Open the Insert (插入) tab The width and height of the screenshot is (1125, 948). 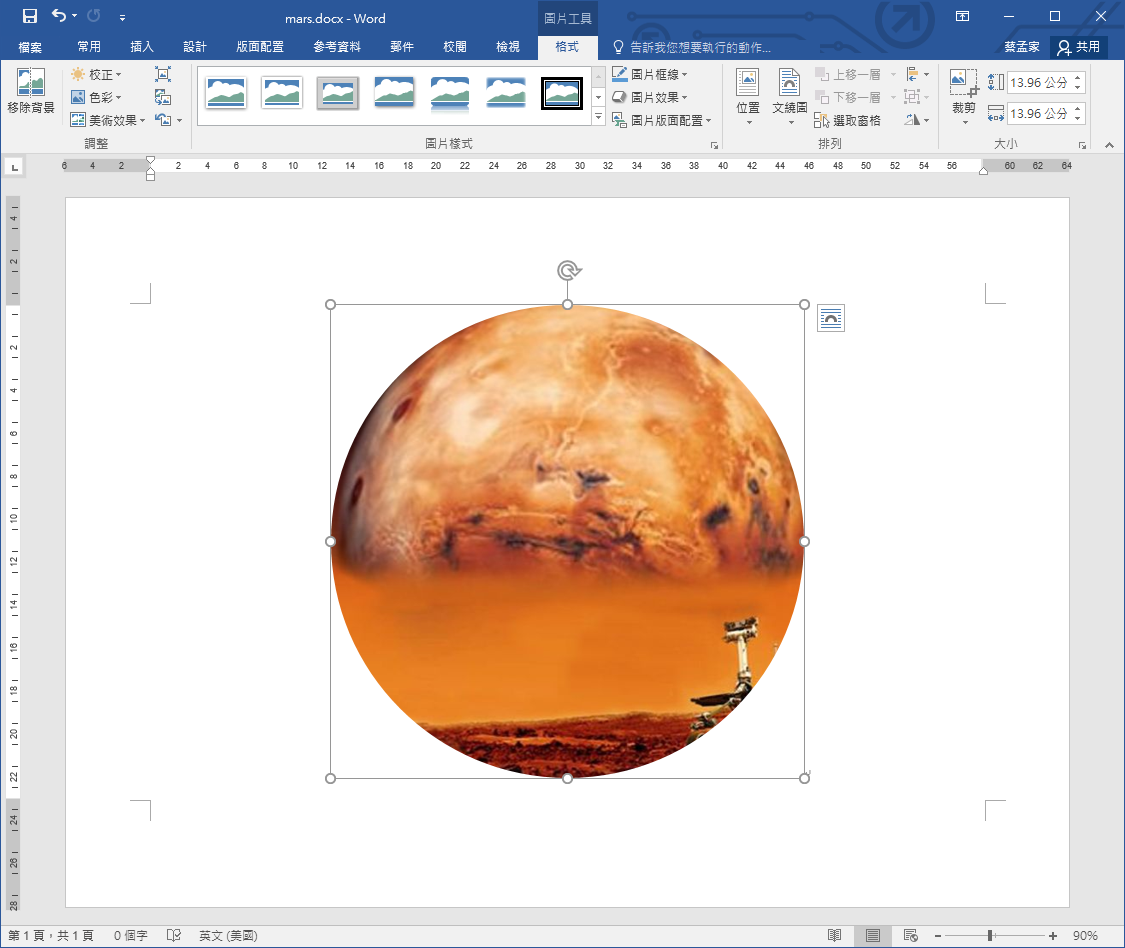[142, 47]
